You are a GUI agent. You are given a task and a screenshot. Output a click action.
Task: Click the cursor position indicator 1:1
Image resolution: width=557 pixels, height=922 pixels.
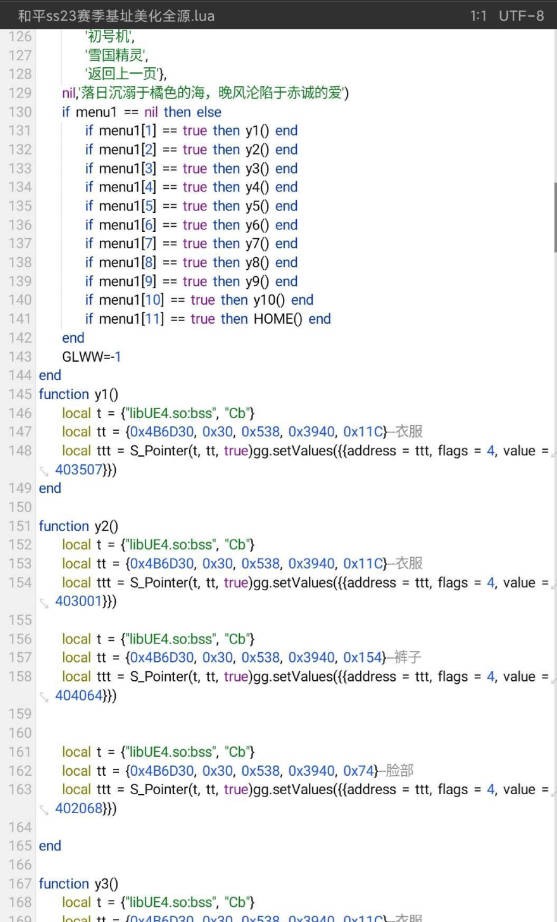tap(478, 16)
